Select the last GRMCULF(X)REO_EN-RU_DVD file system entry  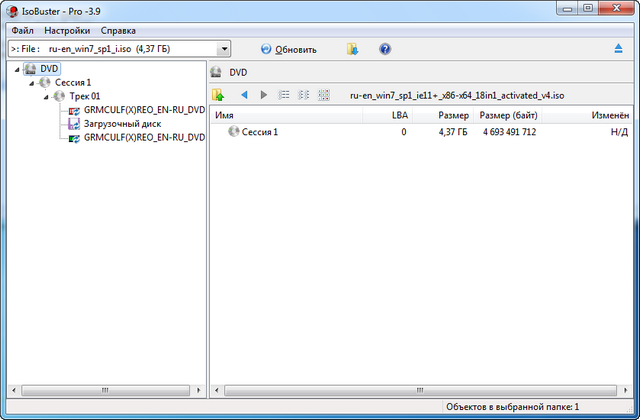pos(144,138)
